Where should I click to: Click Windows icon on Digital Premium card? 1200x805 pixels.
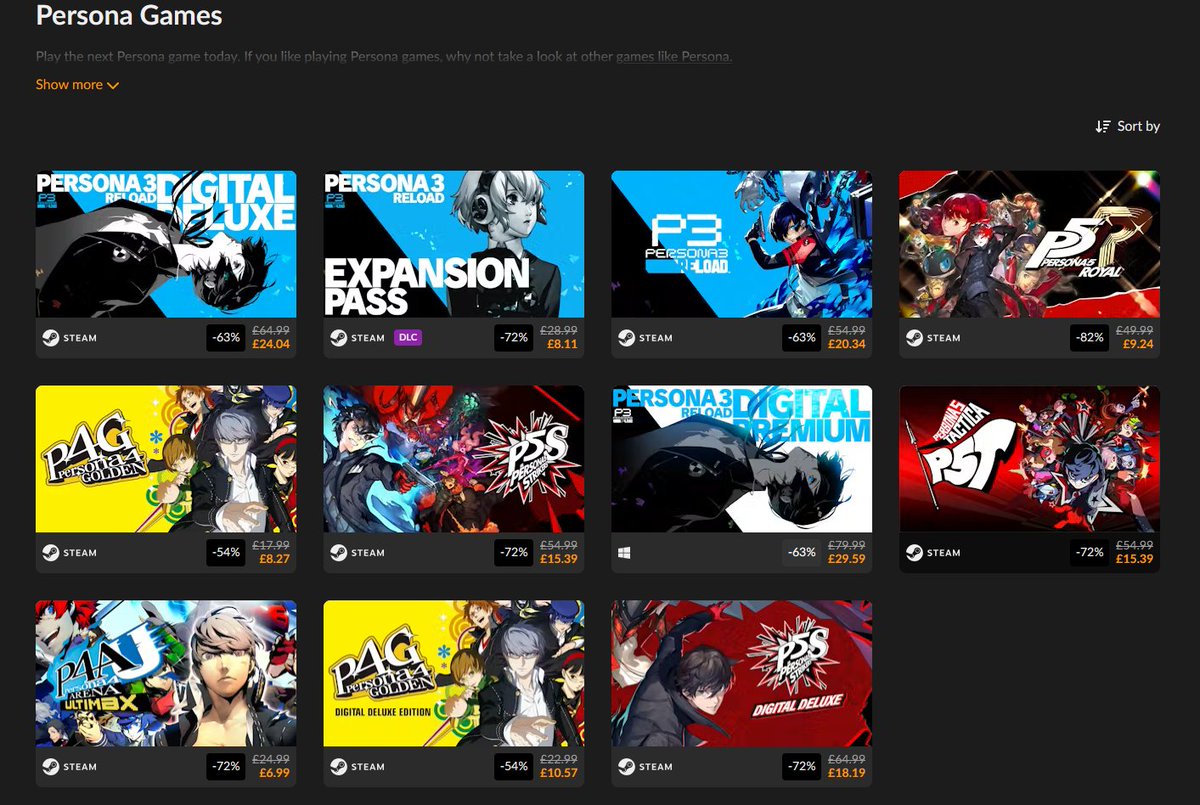pos(624,552)
